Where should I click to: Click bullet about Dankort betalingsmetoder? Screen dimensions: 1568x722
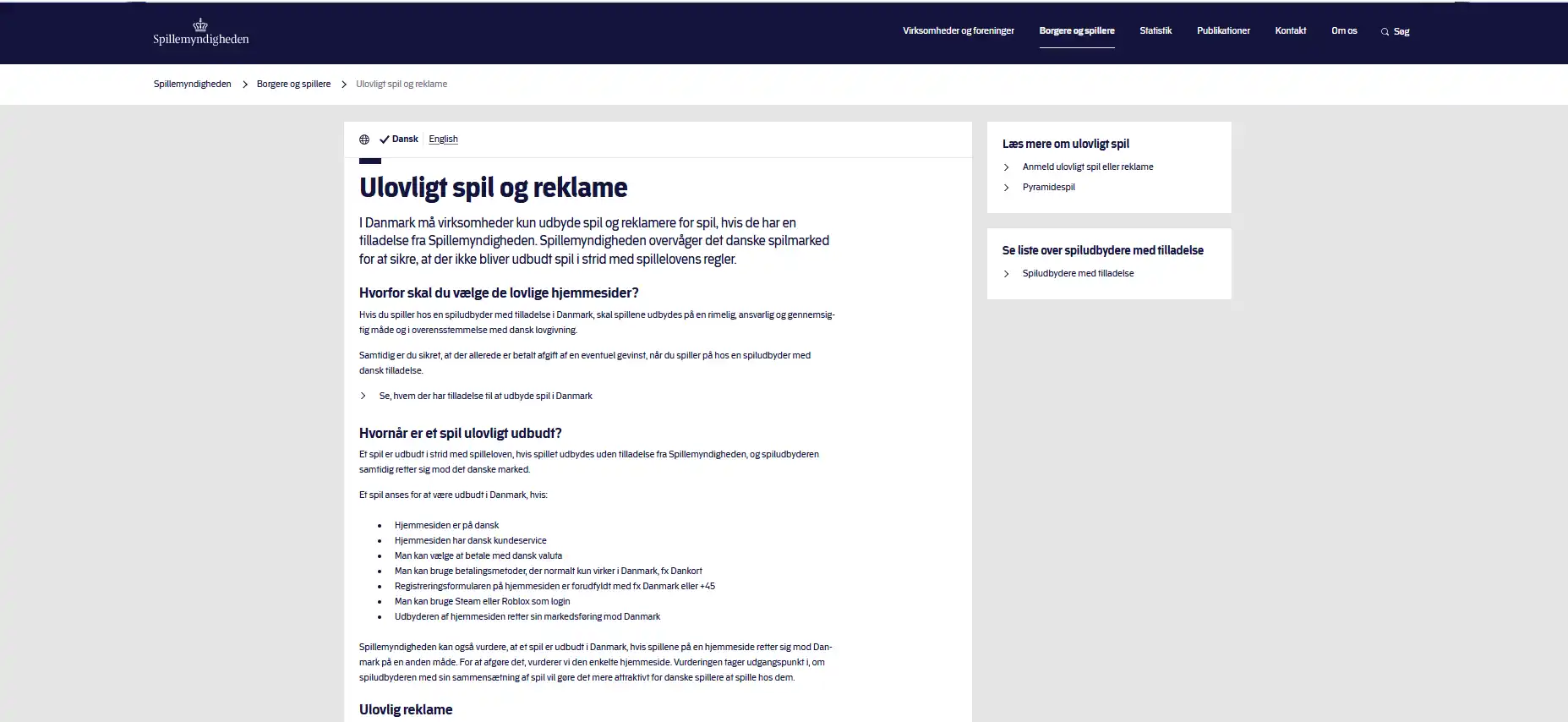point(549,572)
